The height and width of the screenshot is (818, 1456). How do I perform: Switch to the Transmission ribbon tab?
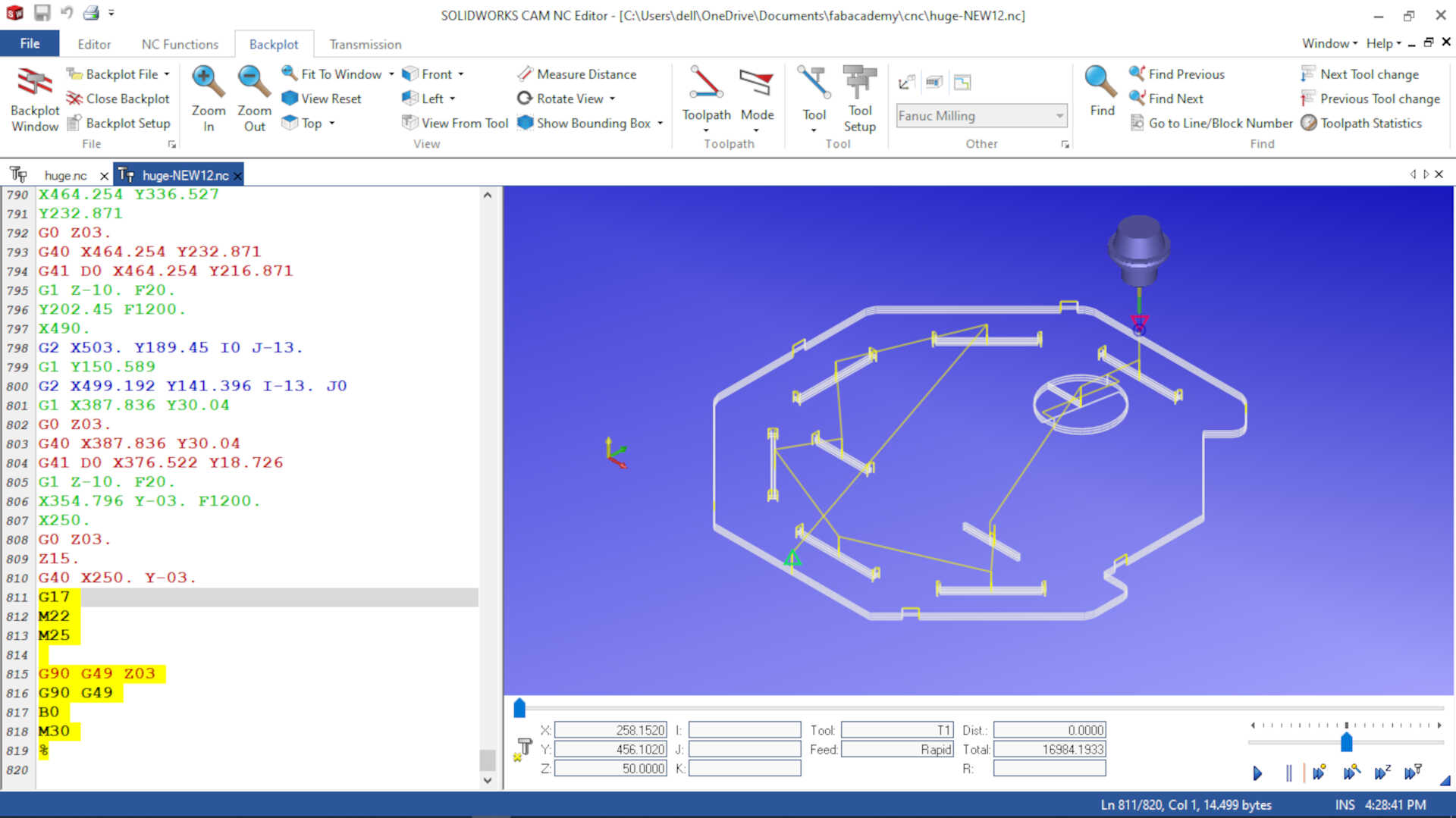[365, 44]
